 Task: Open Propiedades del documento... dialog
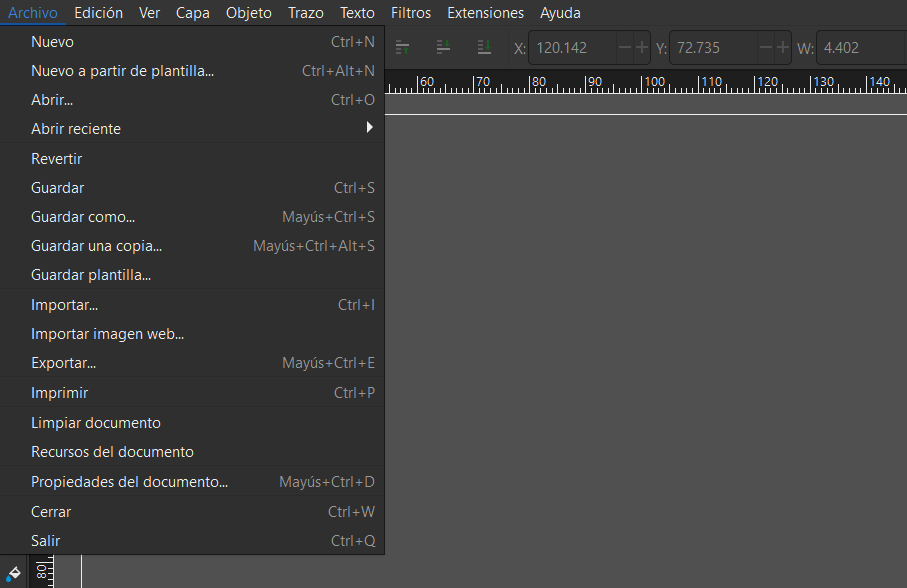[x=192, y=482]
